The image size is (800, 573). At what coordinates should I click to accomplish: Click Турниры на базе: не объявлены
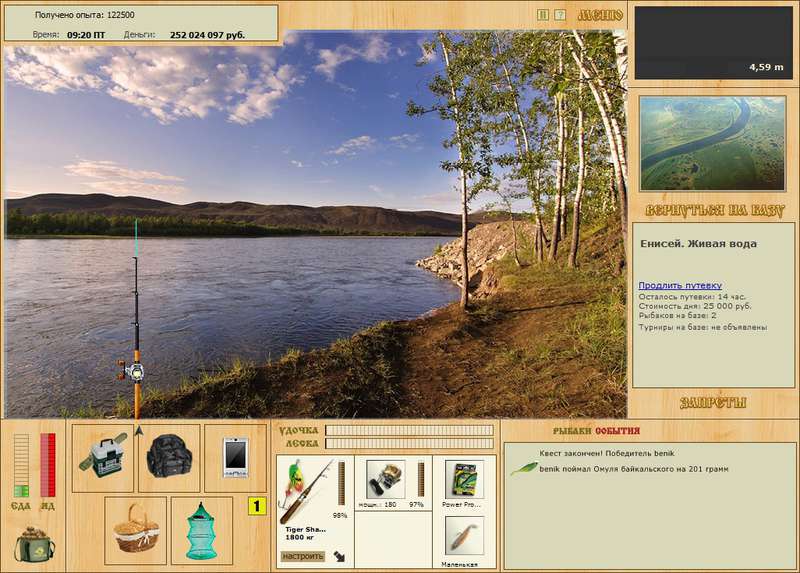click(703, 327)
